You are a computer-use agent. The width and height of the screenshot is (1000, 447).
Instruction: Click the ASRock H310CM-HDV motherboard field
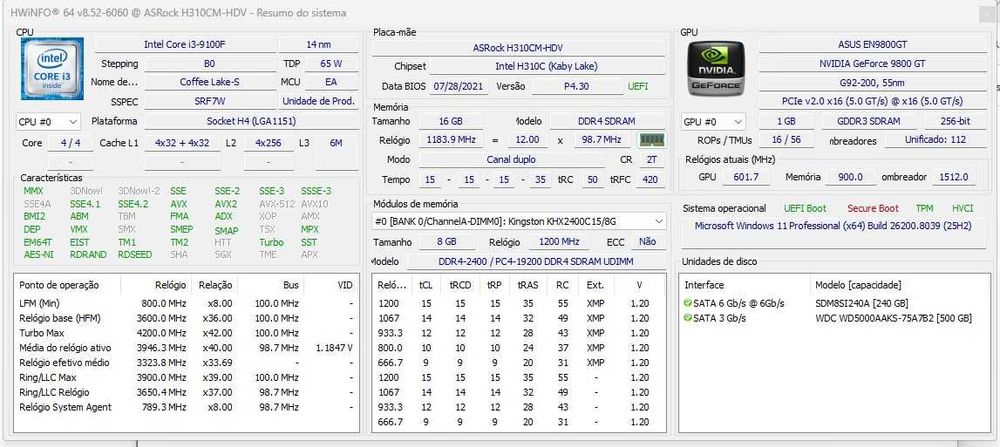[x=518, y=48]
